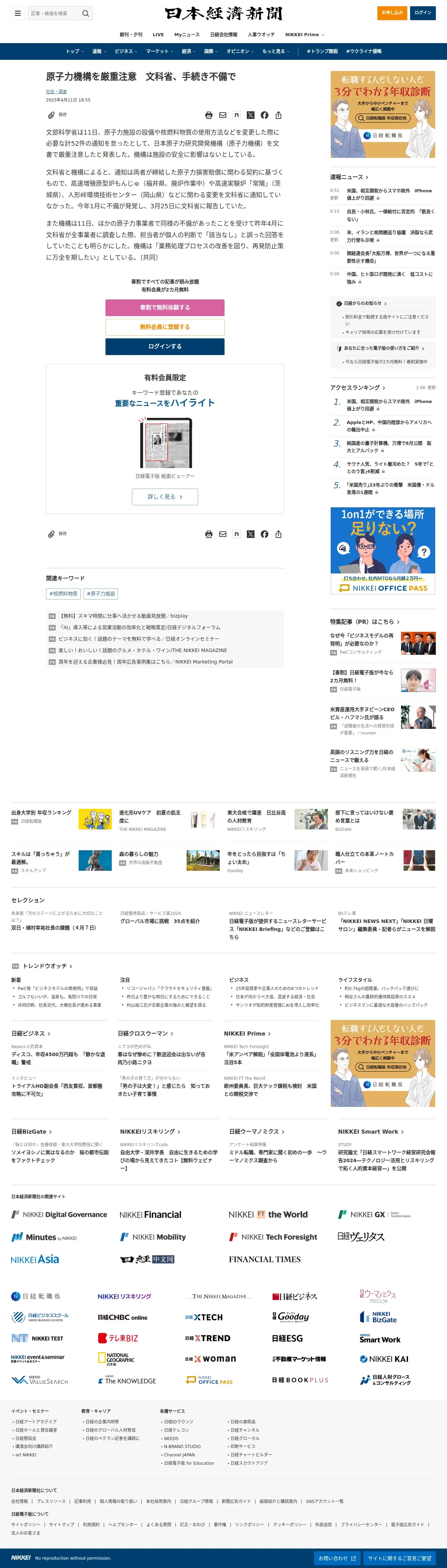This screenshot has height=1568, width=447.
Task: Click the orange お申し込み button
Action: pos(392,13)
